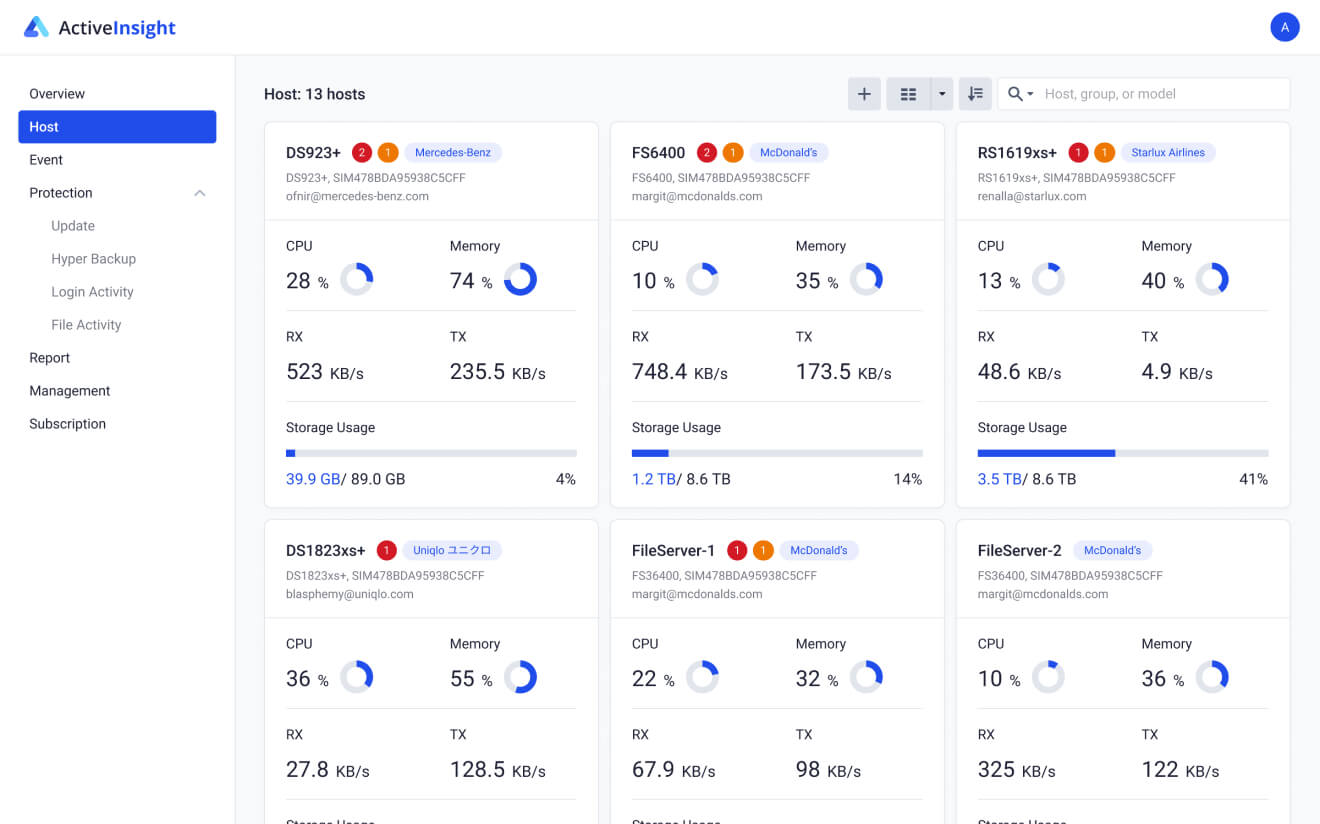Screen dimensions: 1320x824
Task: Collapse the Protection section
Action: point(200,192)
